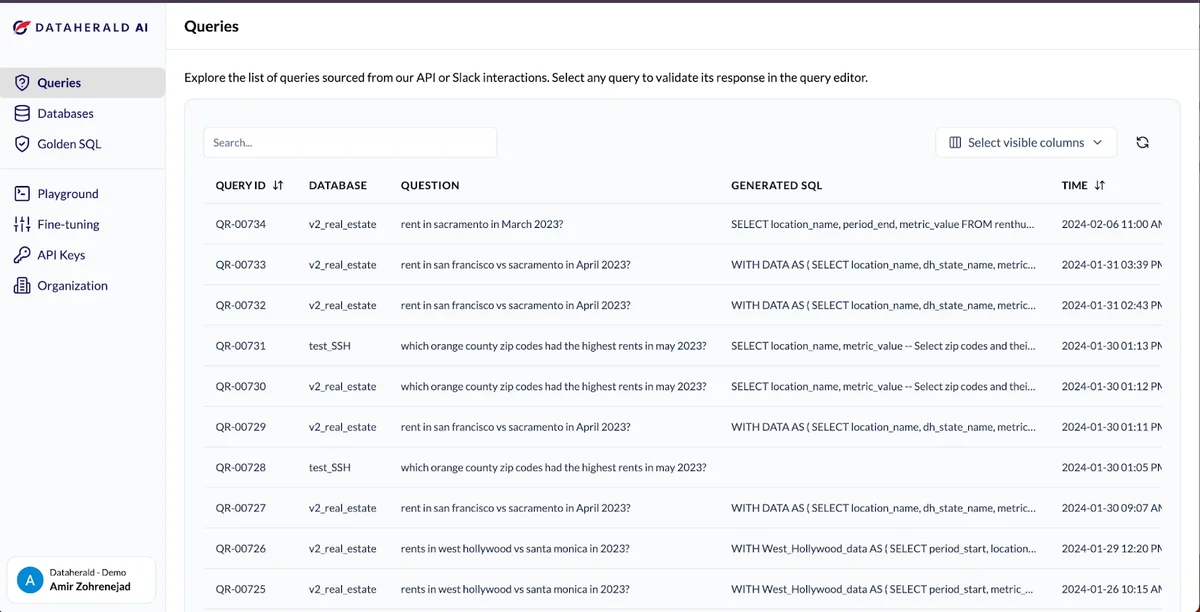Select the Queries shield icon in sidebar
Screen dimensions: 1200x612
point(22,82)
